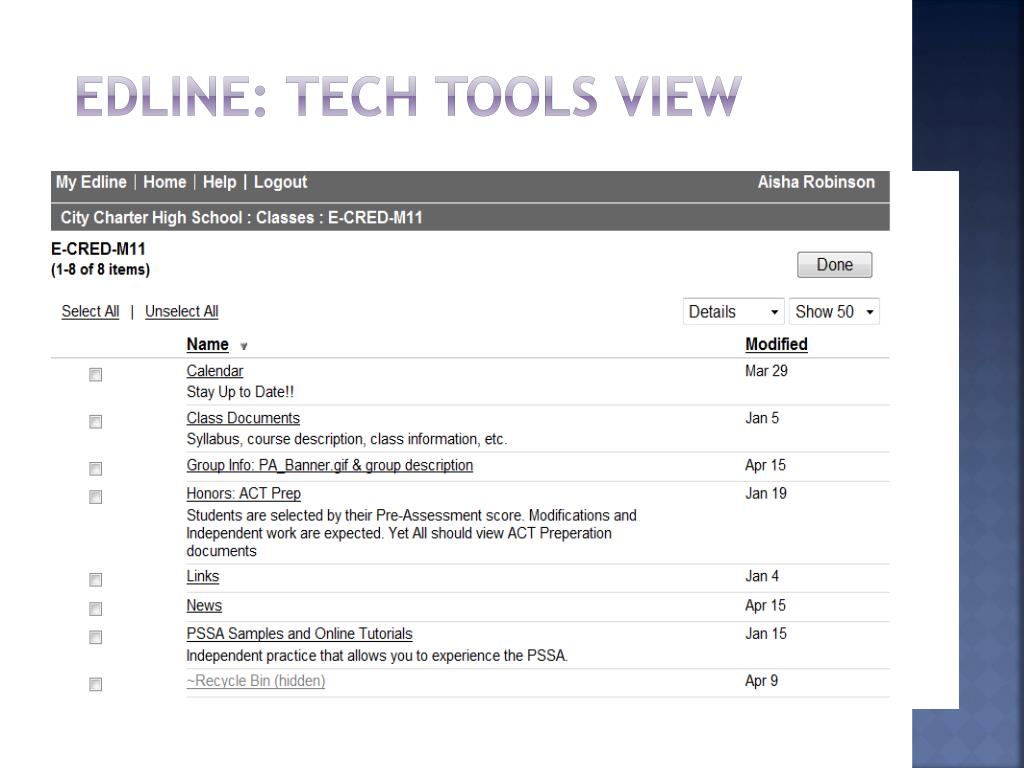Sort by the Modified column header
Viewport: 1024px width, 768px height.
point(776,344)
